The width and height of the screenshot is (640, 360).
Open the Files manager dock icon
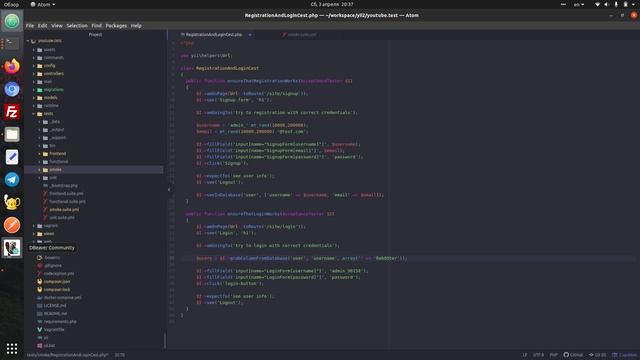[x=12, y=134]
